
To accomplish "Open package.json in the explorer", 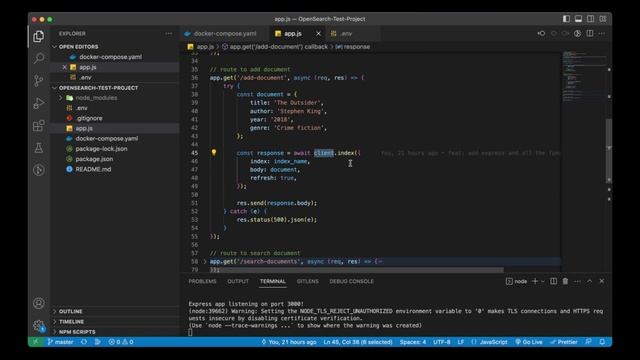I will [x=94, y=159].
